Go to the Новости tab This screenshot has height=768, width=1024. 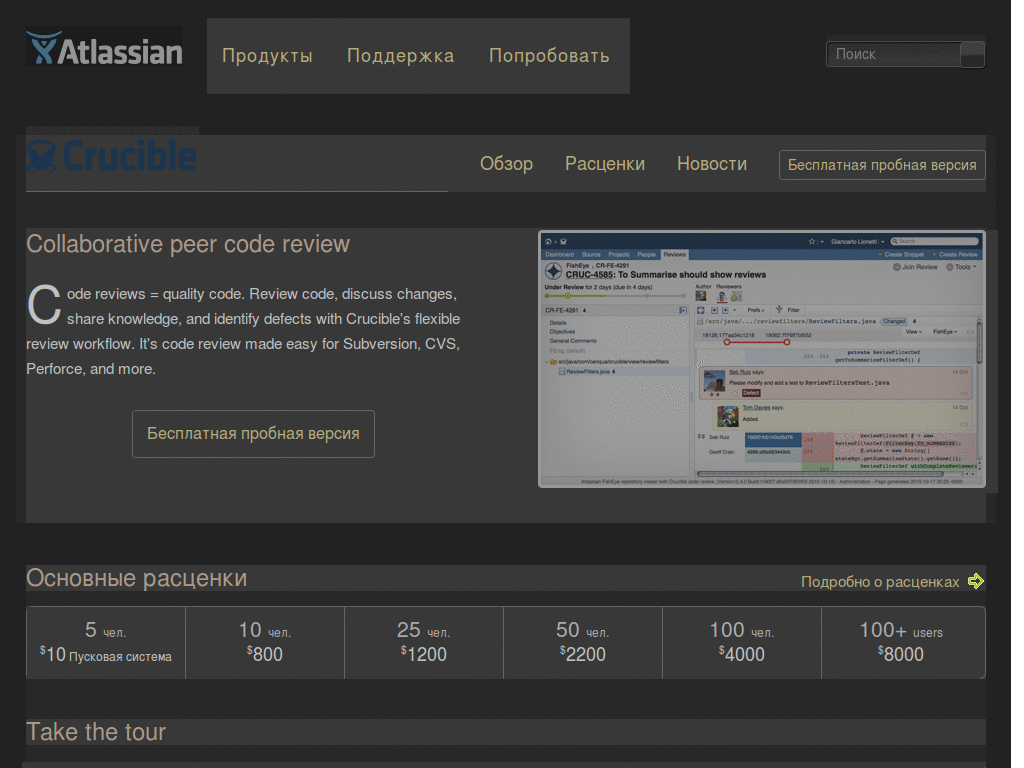712,164
